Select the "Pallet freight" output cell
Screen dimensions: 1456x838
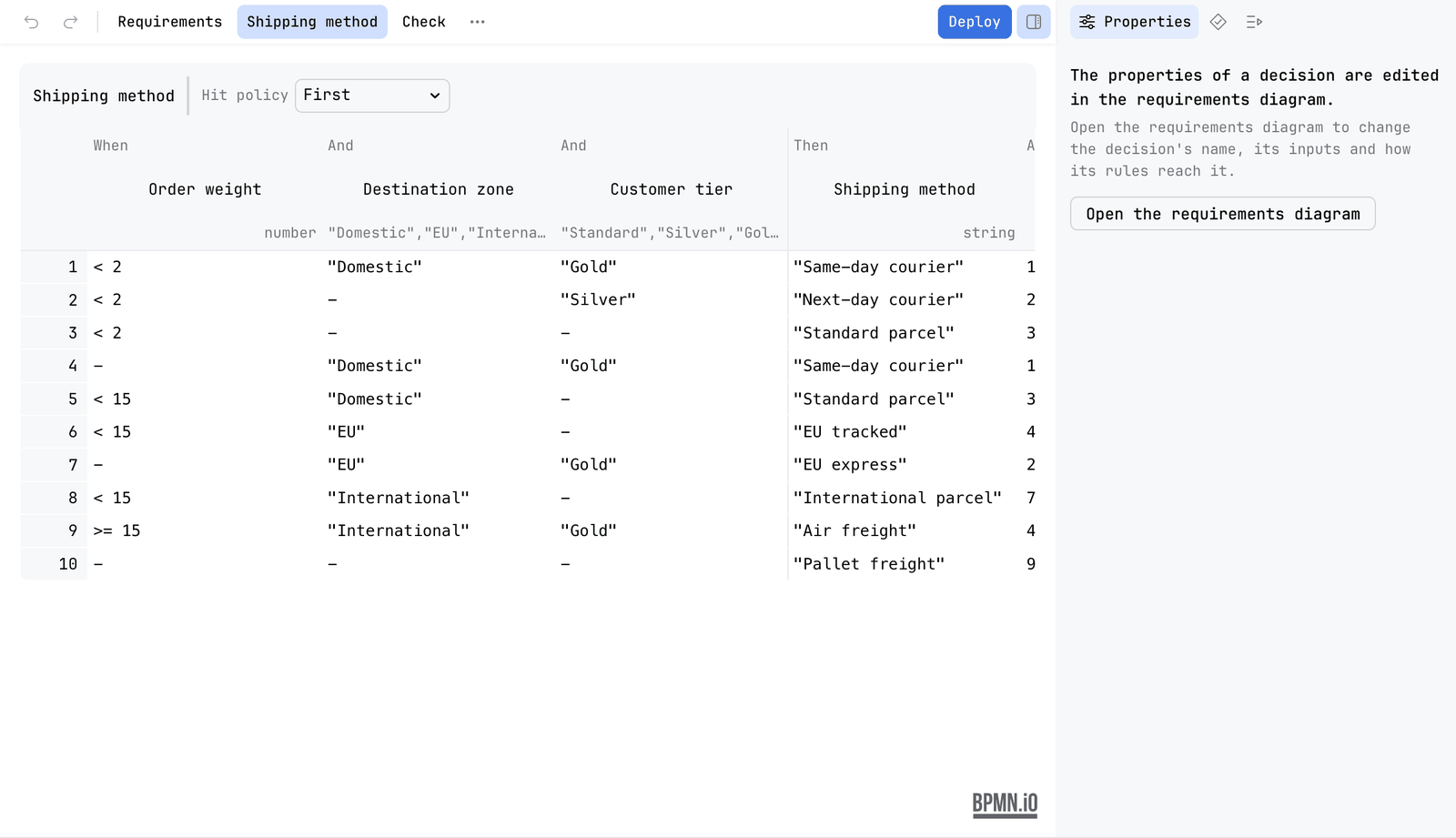[x=904, y=564]
